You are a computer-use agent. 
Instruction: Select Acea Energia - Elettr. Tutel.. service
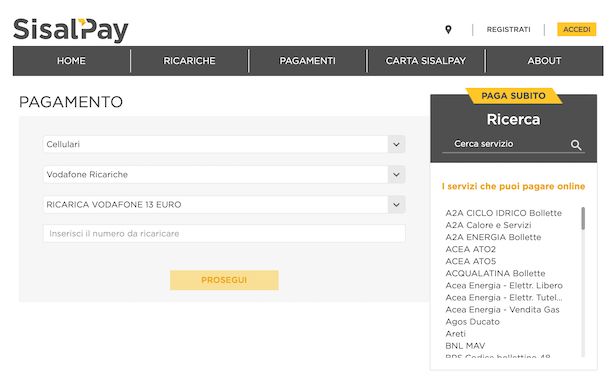pyautogui.click(x=504, y=297)
